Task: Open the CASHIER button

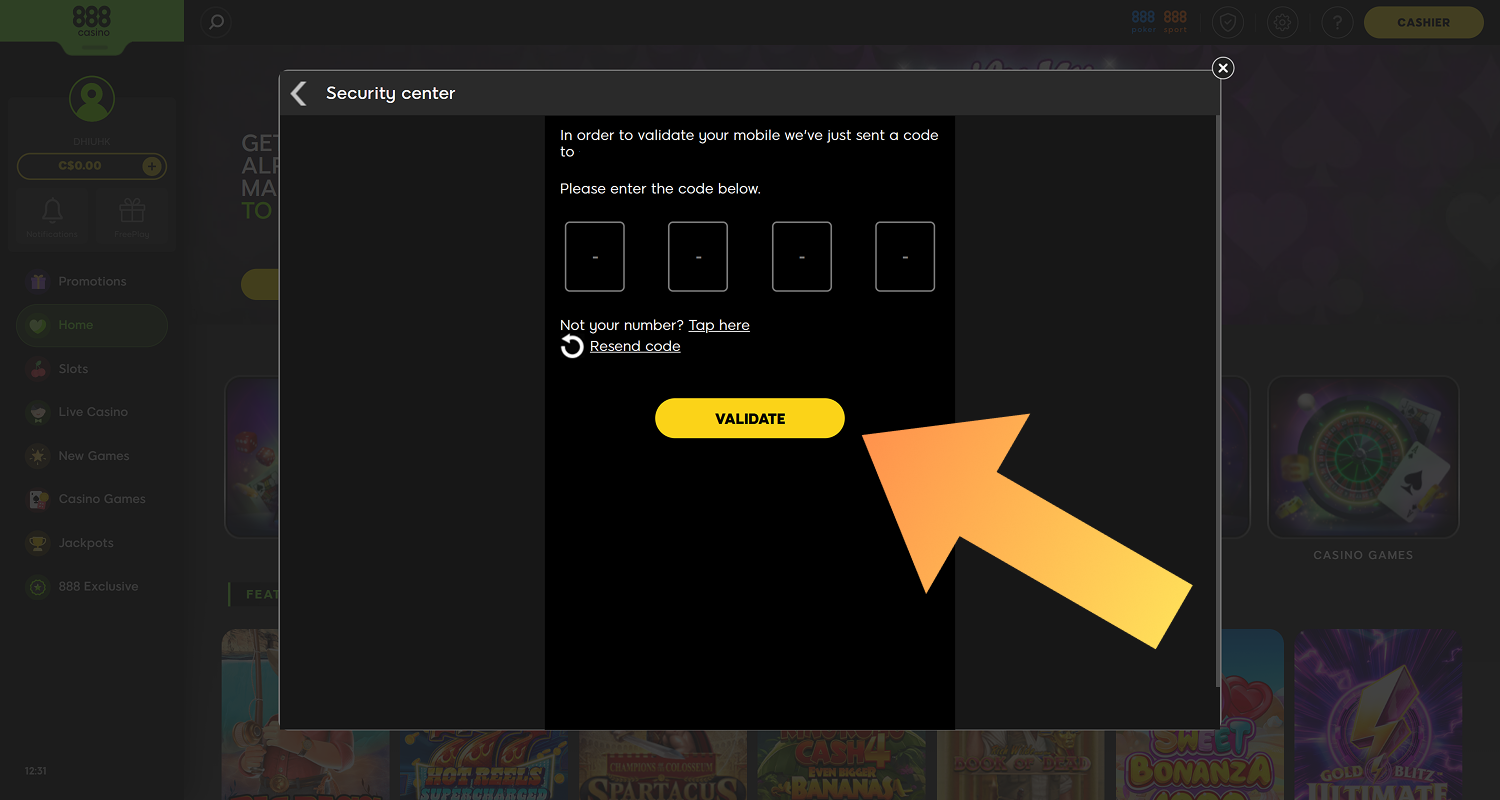Action: [x=1423, y=21]
